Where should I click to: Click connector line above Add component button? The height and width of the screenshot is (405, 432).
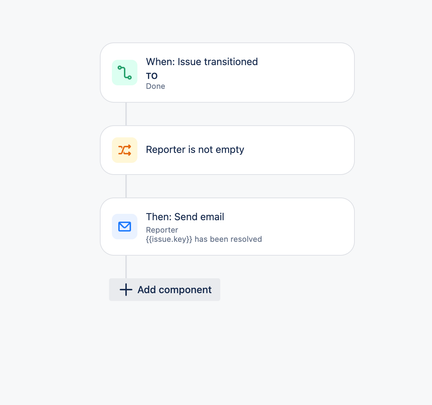point(126,267)
